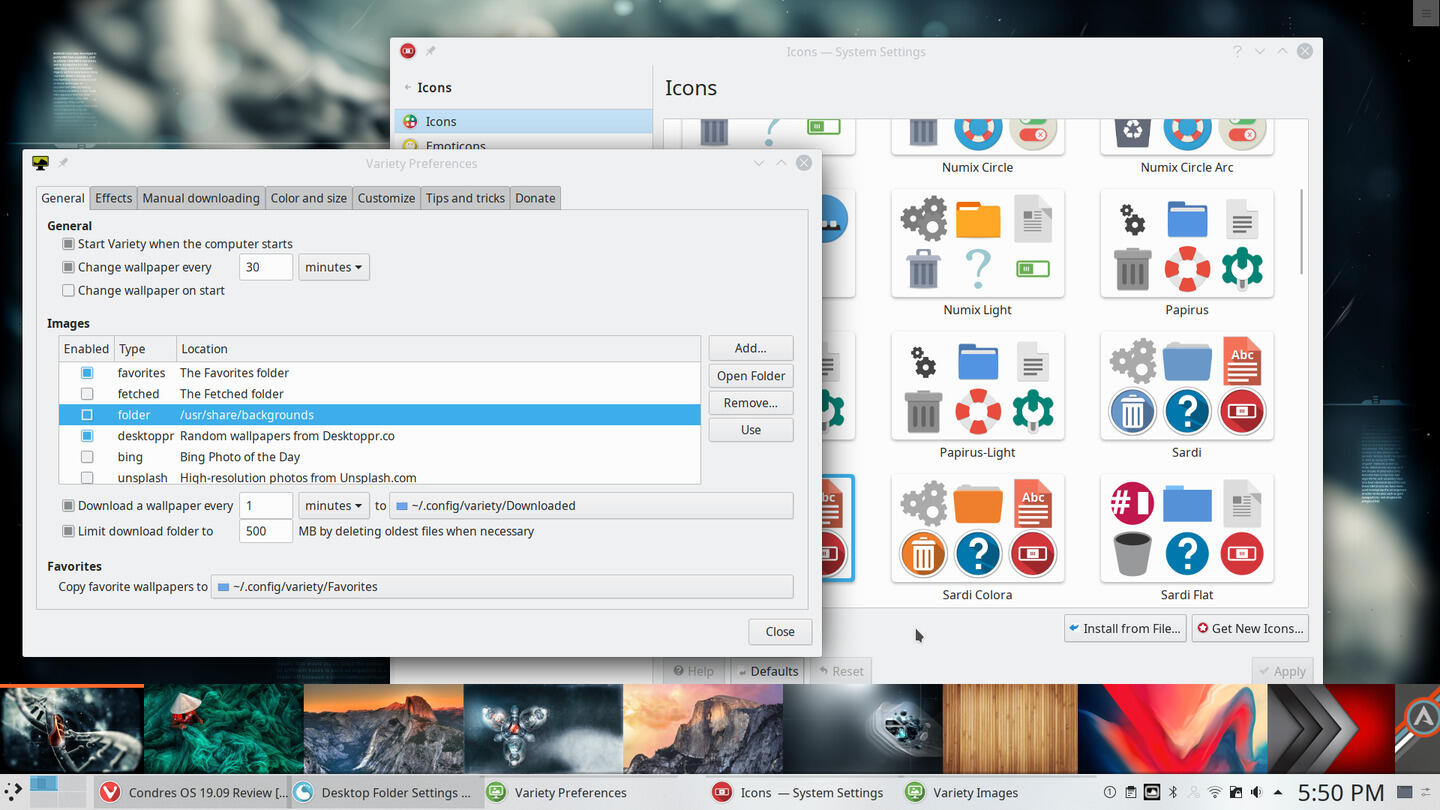Disable the desktoppr source checkbox
The height and width of the screenshot is (810, 1440).
(x=87, y=436)
